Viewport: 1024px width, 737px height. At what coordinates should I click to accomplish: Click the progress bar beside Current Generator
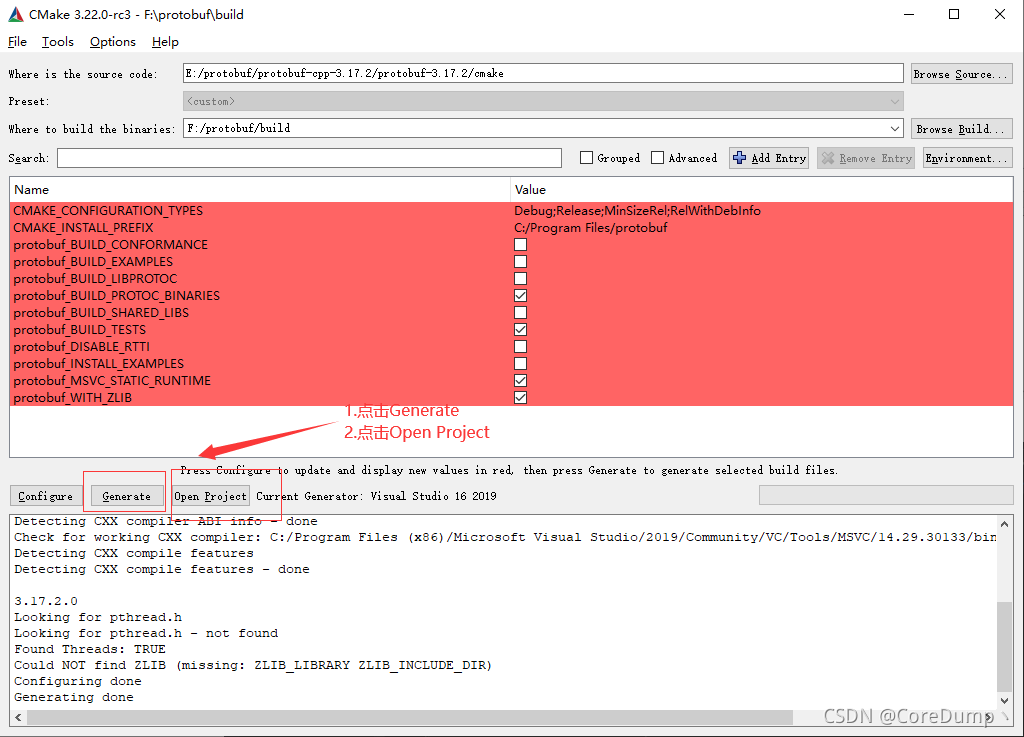tap(886, 495)
